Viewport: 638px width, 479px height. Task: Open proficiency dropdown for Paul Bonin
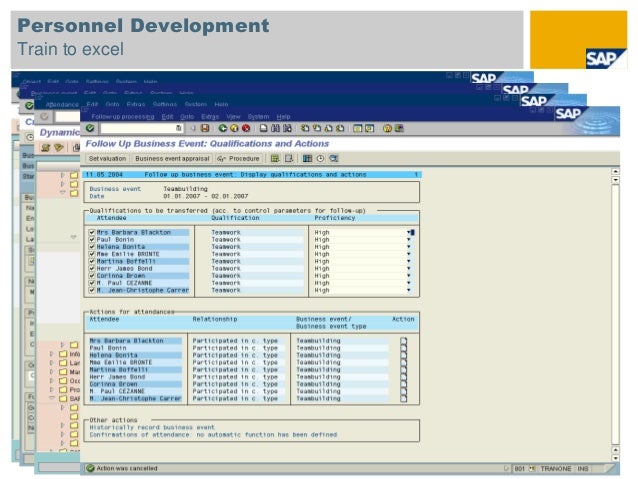(409, 240)
